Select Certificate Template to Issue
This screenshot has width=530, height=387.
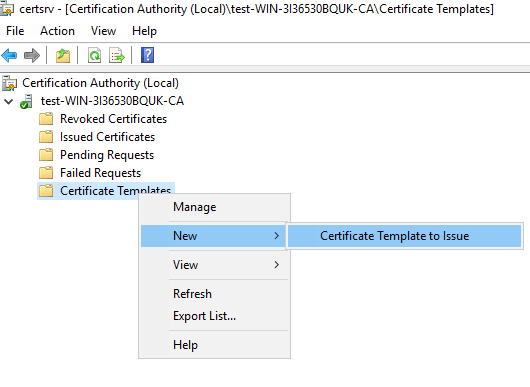[x=404, y=236]
